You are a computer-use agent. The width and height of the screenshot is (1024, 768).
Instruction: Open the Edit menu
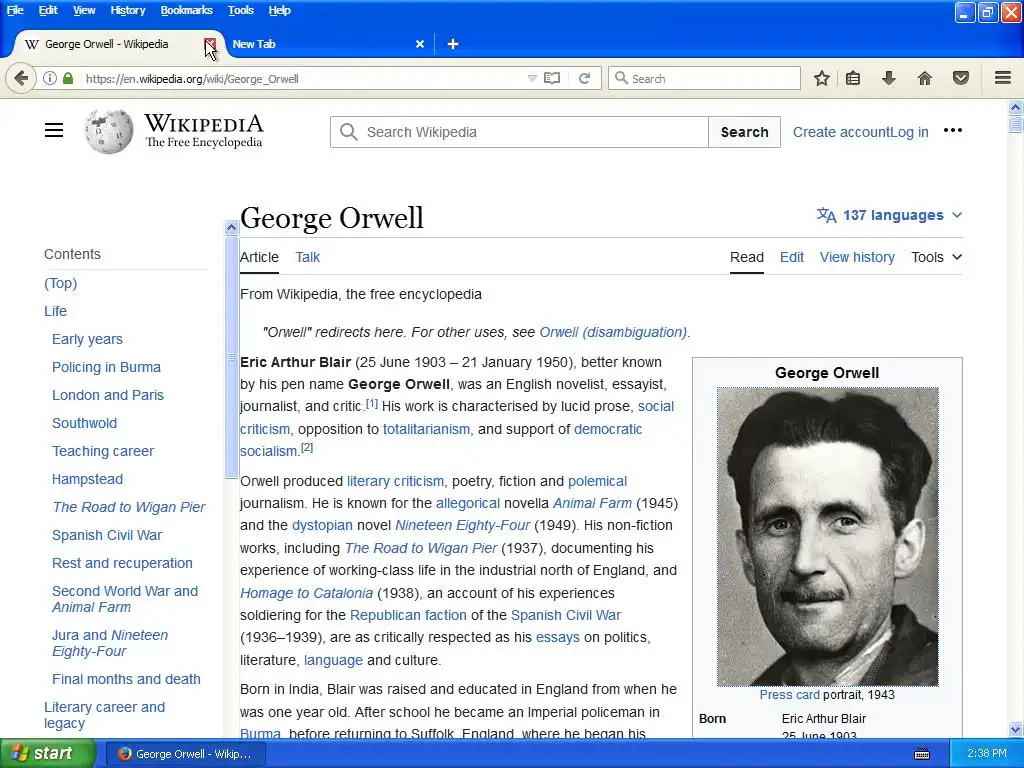[x=48, y=10]
